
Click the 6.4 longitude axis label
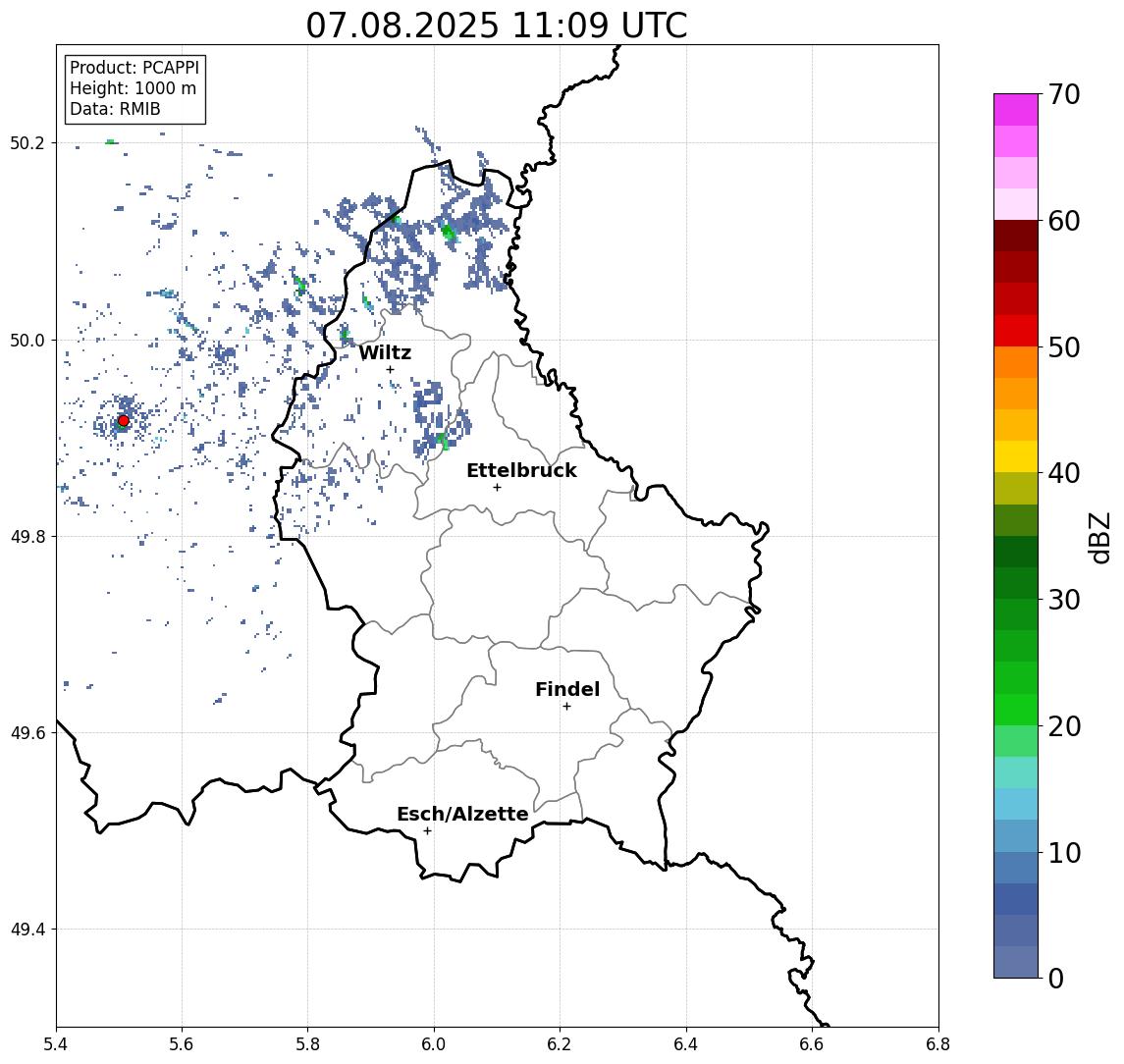coord(686,1044)
